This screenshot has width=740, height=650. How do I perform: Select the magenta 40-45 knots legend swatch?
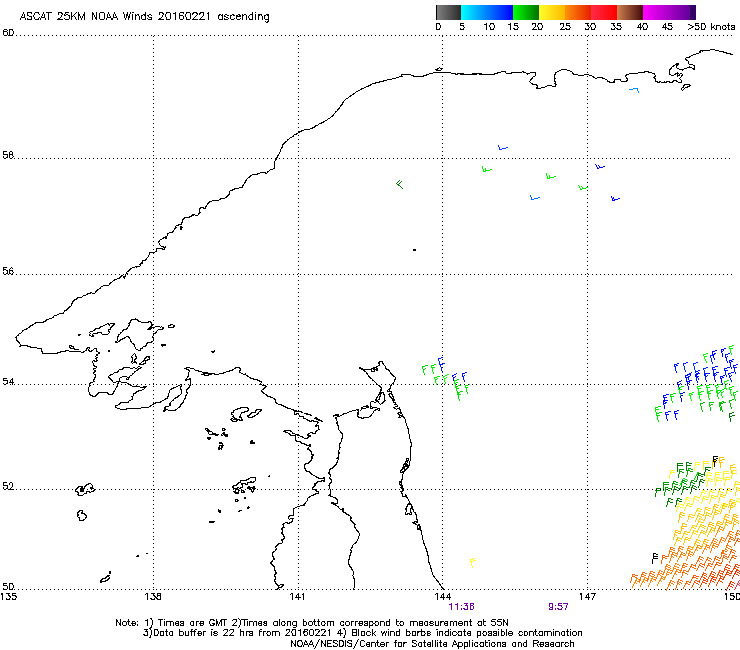click(656, 12)
